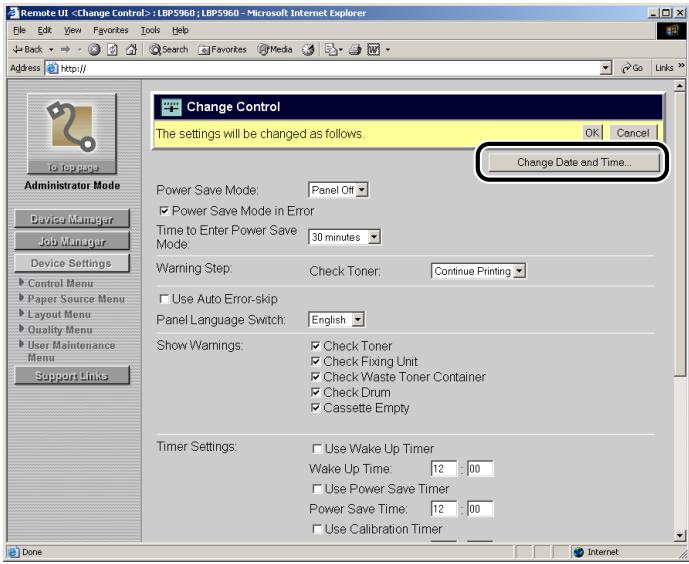
Task: Open Support Links from sidebar
Action: (72, 376)
